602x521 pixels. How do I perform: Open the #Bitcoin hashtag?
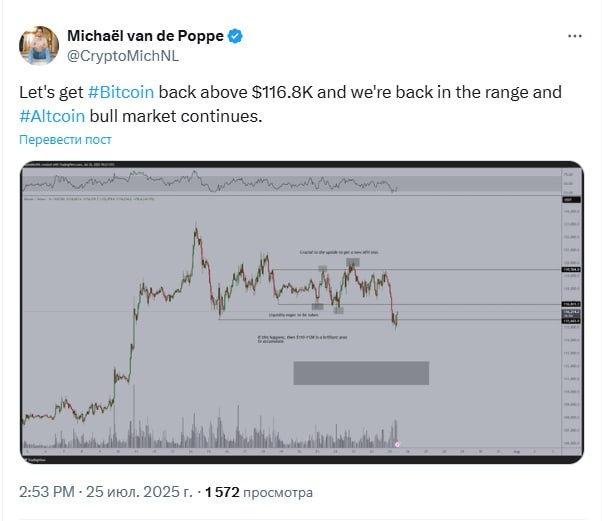[120, 92]
